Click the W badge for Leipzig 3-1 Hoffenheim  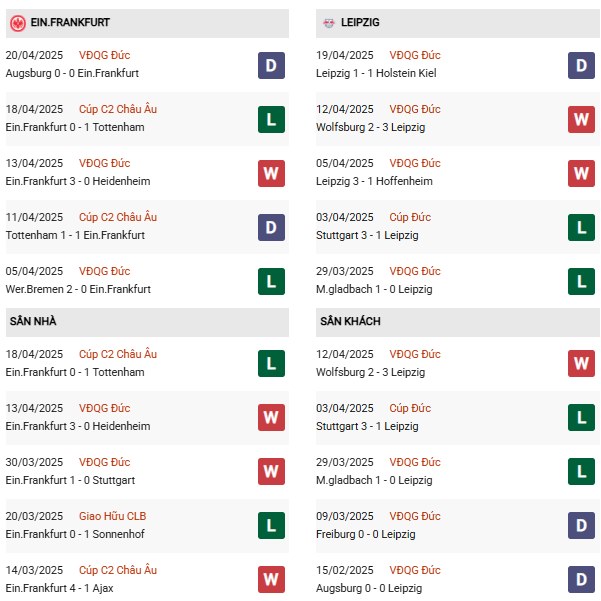point(582,174)
